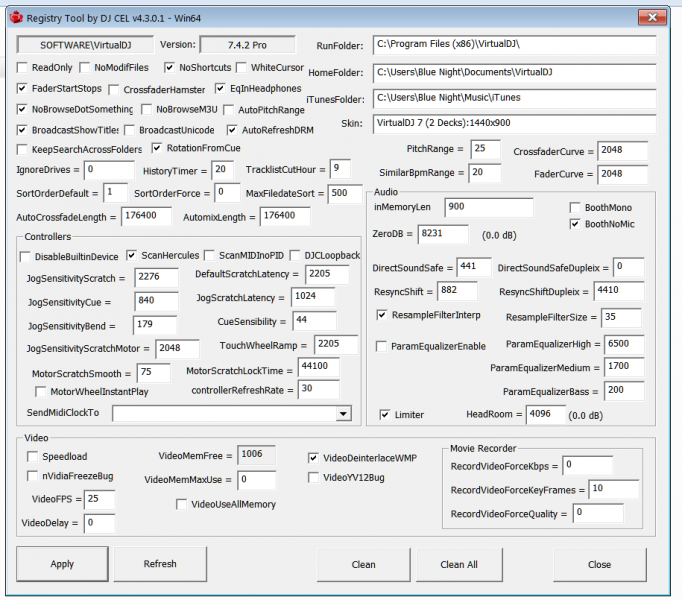Click the Registry Tool app icon in title bar
This screenshot has height=600, width=682.
coord(13,18)
